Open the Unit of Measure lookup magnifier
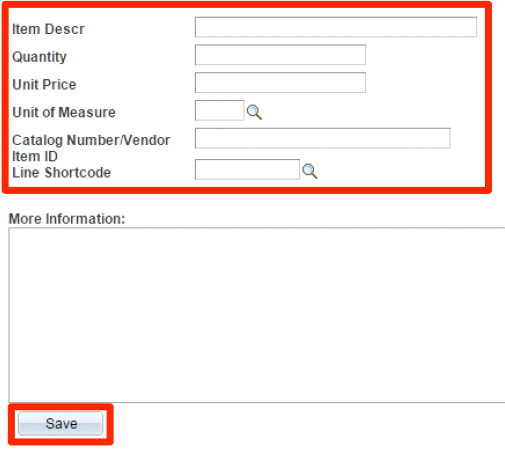Screen dimensions: 505x458 tap(254, 112)
